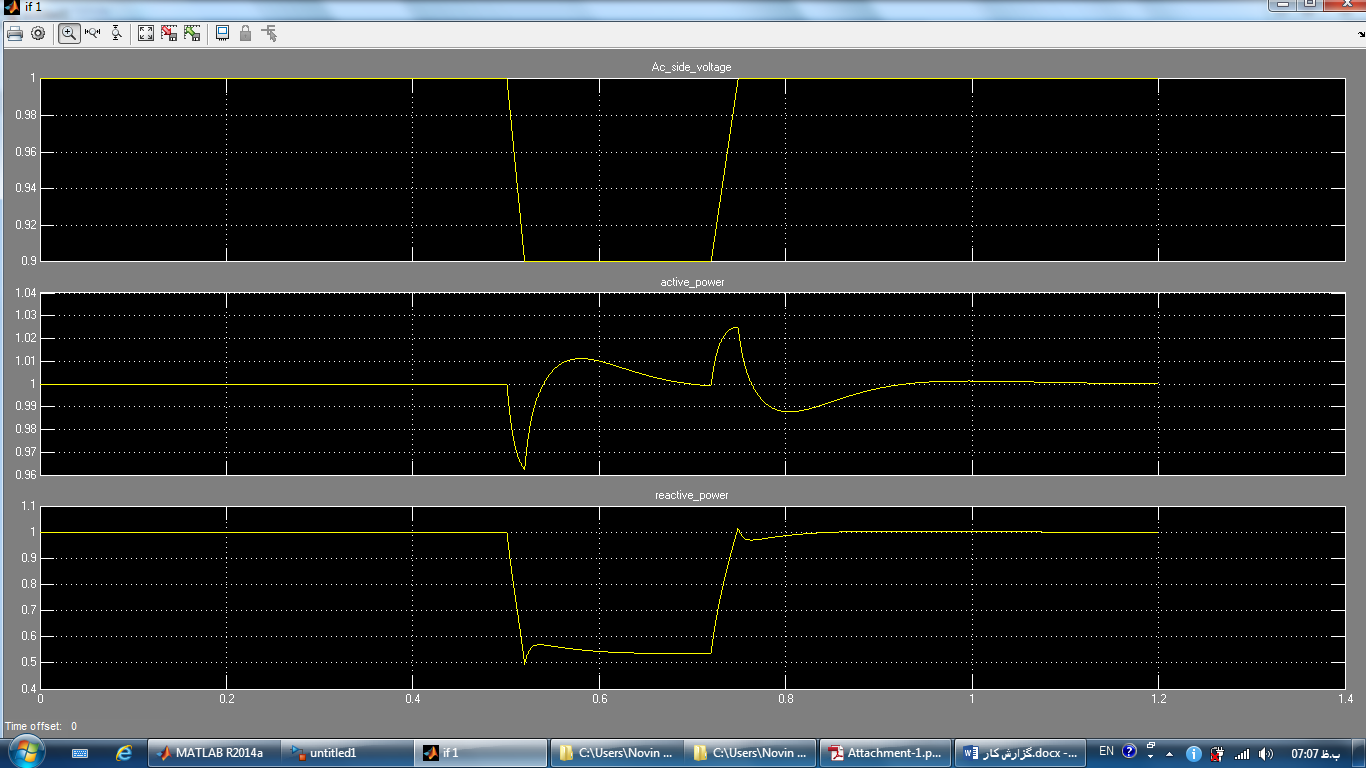Open the Attachment-1 PDF taskbar button

click(884, 753)
